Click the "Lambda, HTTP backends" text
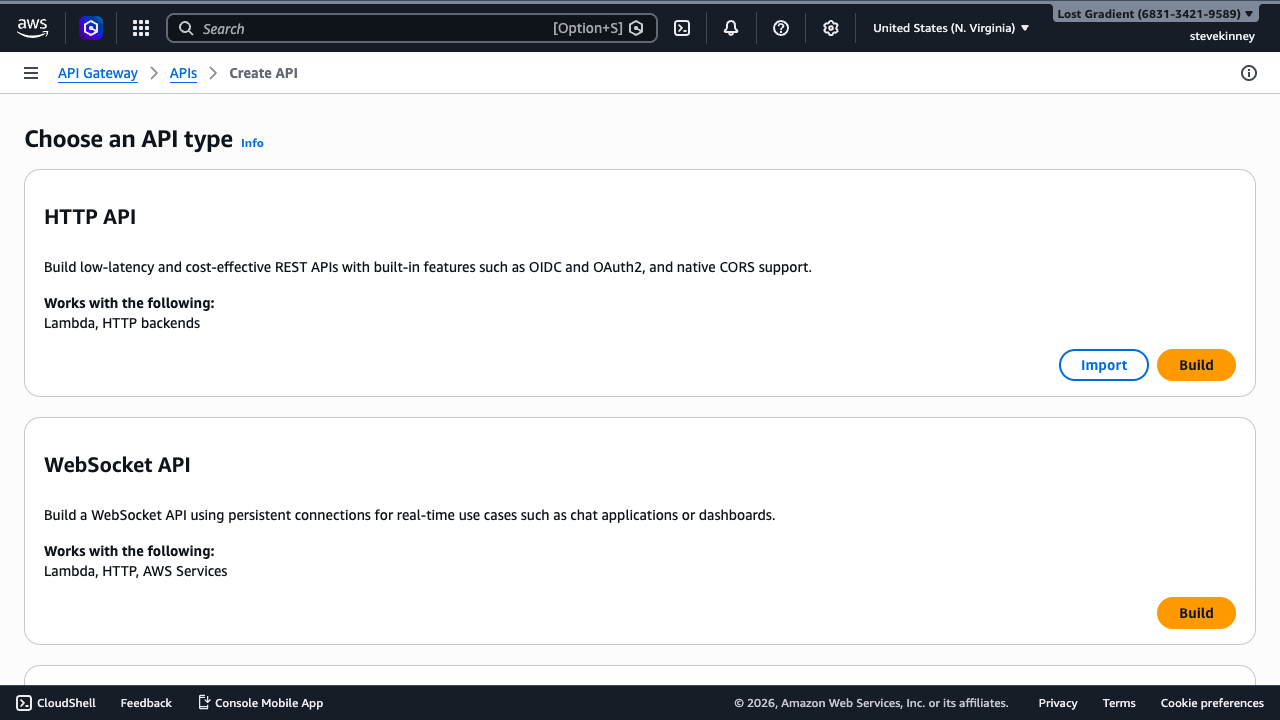Screen dimensions: 1280x720 [122, 323]
